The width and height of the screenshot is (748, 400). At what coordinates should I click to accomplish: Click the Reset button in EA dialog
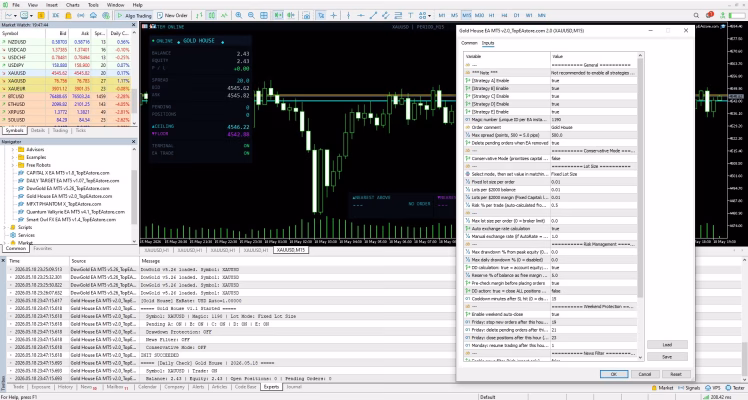(x=675, y=374)
